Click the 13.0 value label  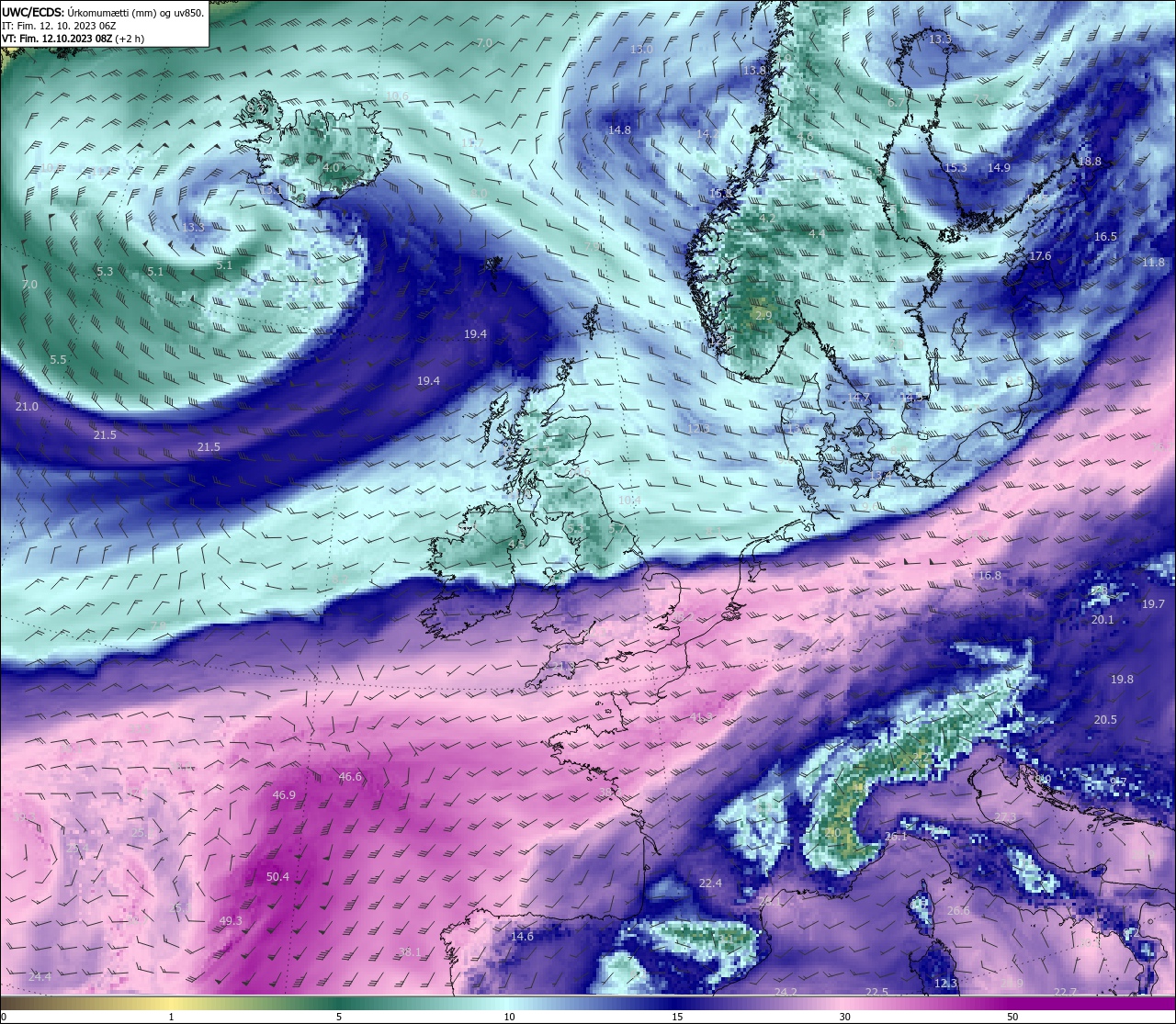click(641, 49)
